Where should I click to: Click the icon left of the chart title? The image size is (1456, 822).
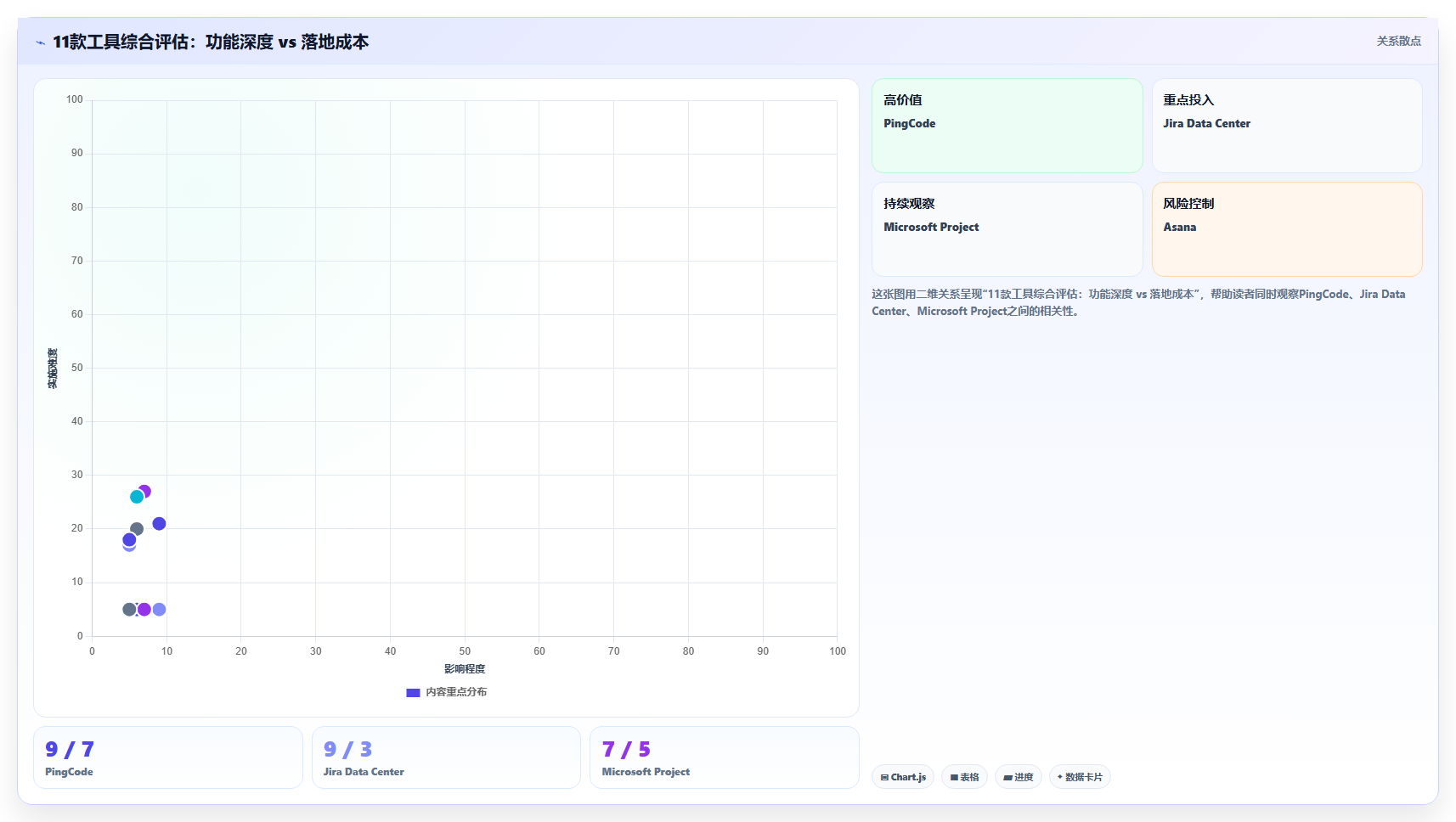coord(40,42)
